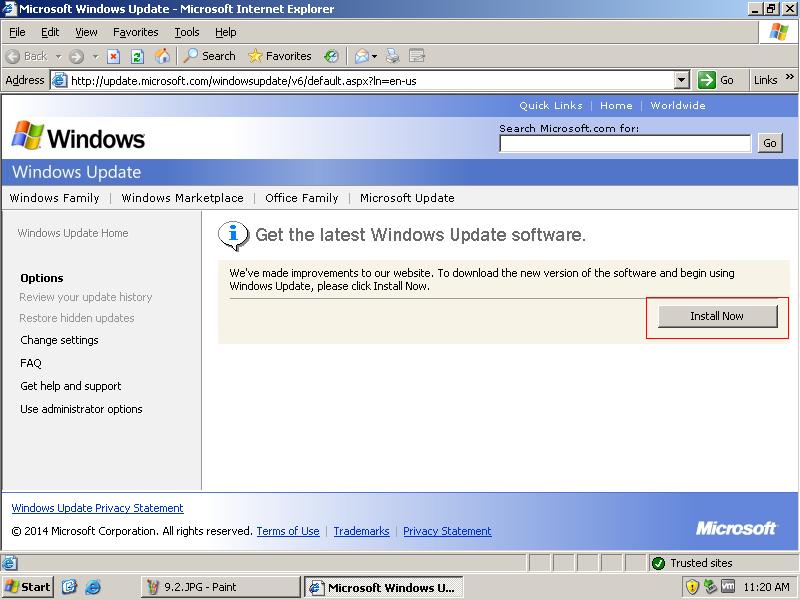Launch Internet Explorer from Quick Launch
Viewport: 800px width, 600px height.
coord(93,587)
